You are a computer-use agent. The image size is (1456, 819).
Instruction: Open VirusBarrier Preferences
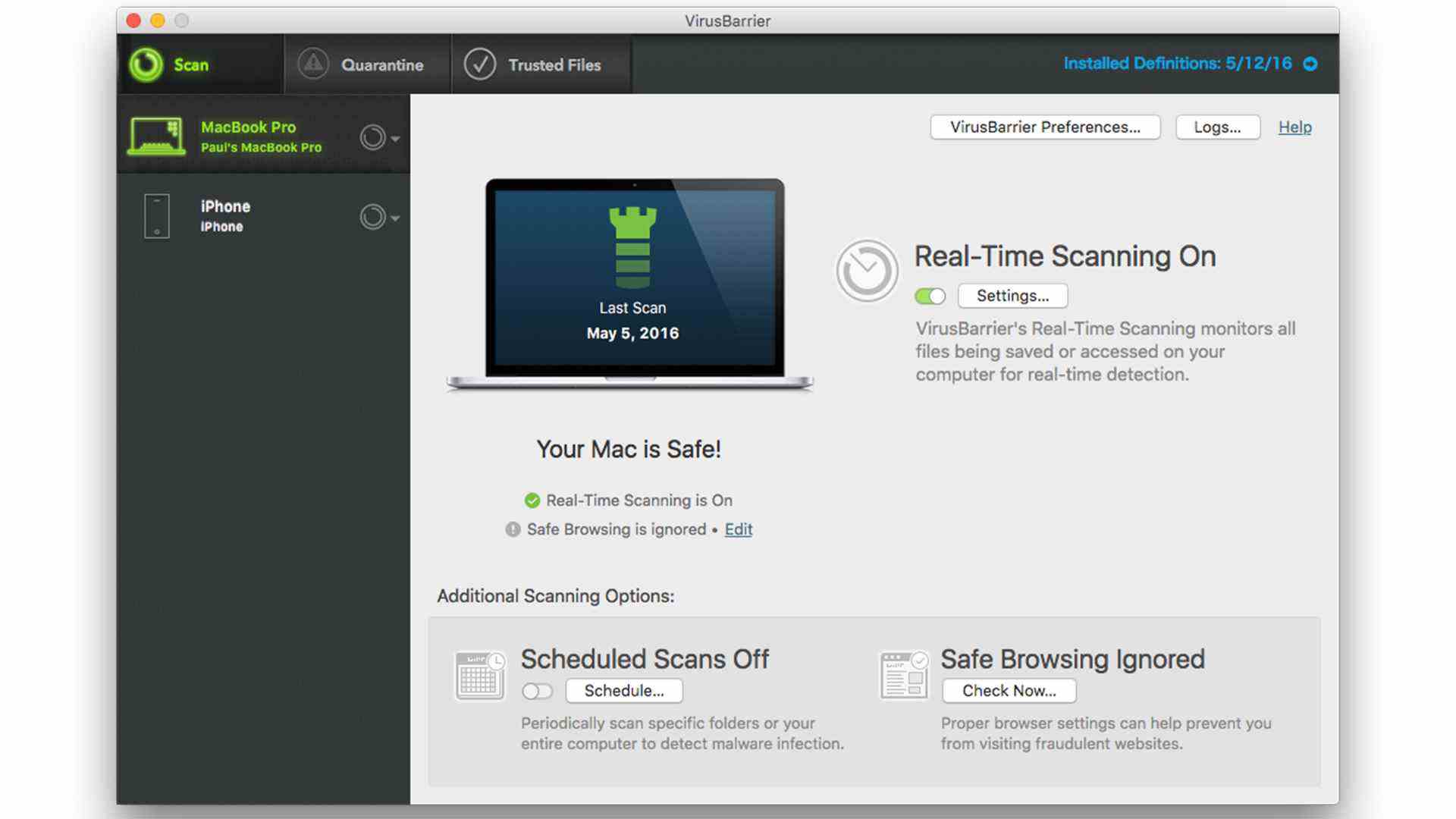[x=1045, y=127]
